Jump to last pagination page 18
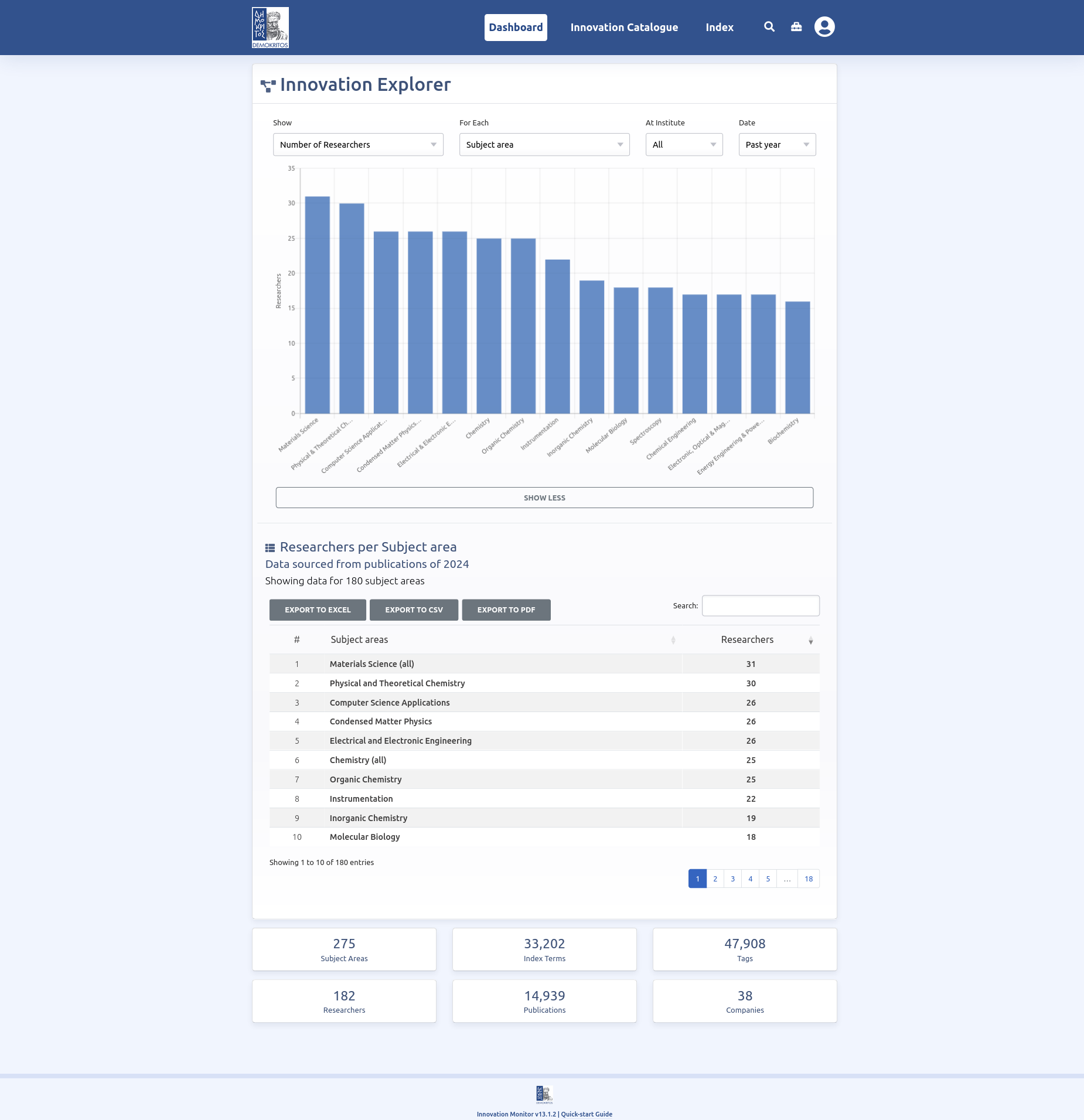The width and height of the screenshot is (1084, 1120). pyautogui.click(x=809, y=879)
